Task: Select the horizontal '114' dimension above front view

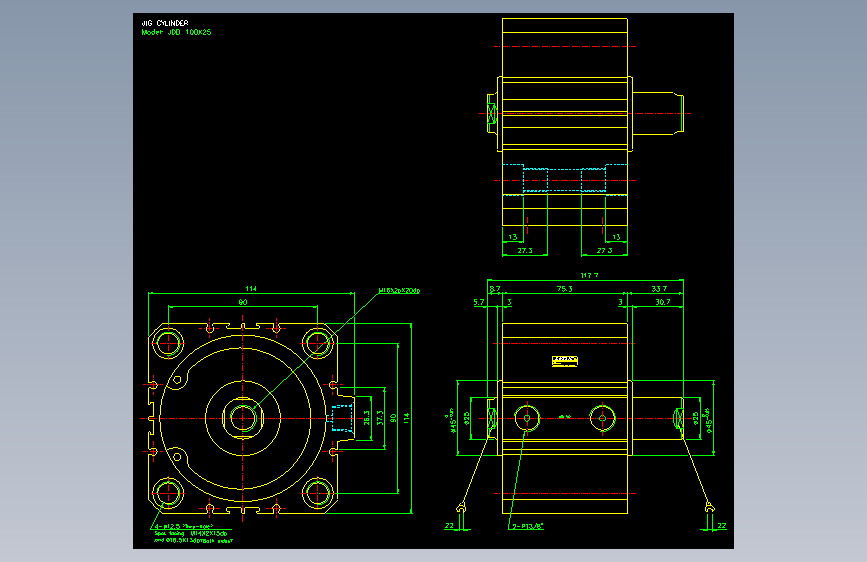Action: [x=251, y=289]
